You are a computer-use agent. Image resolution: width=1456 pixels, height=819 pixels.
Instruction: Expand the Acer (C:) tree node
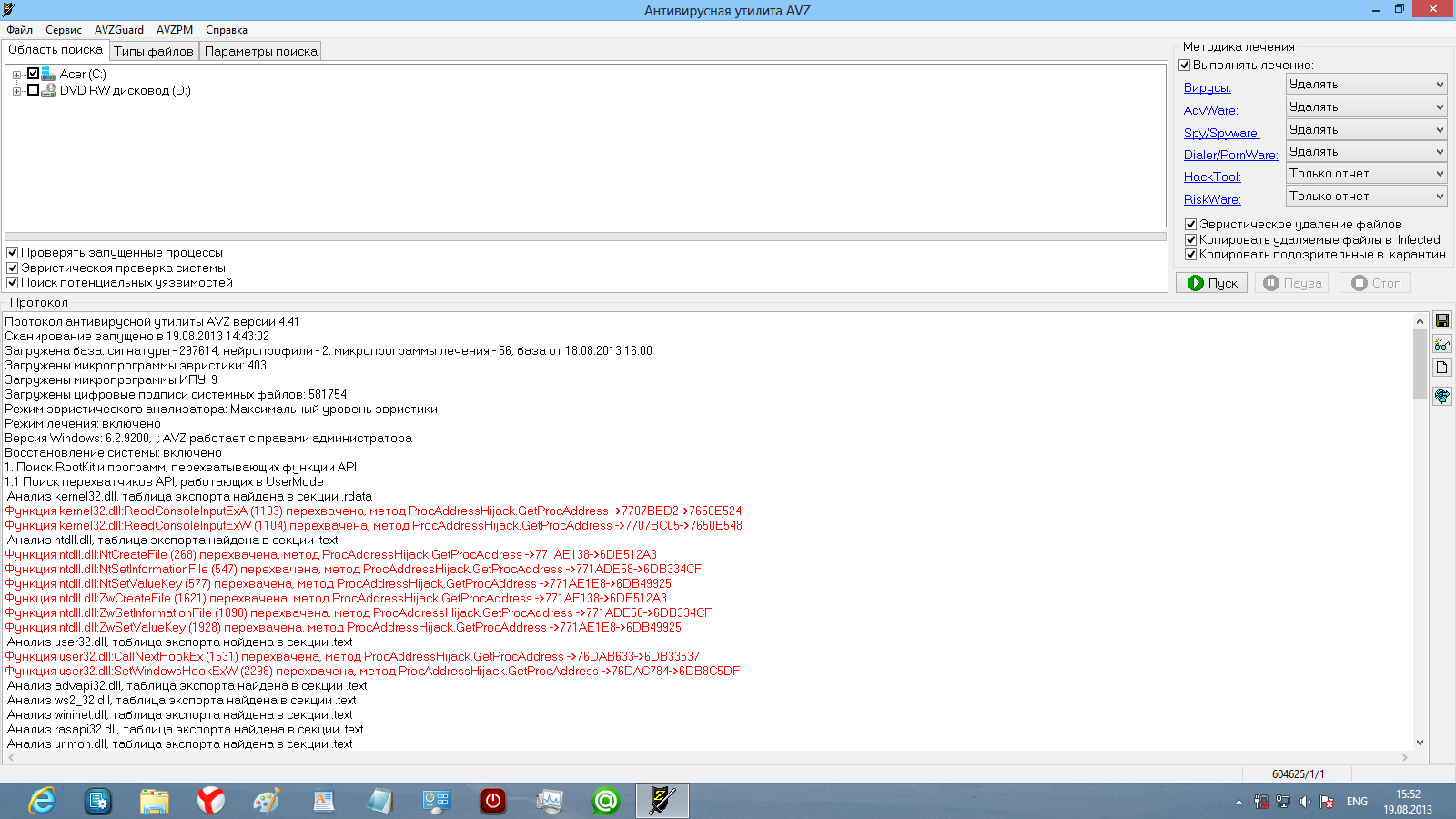pos(16,75)
